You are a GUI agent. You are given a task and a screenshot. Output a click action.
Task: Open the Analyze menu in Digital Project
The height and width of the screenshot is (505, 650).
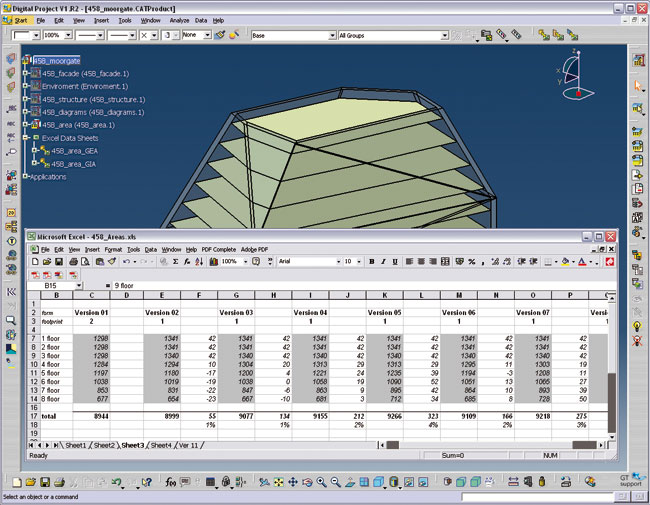(x=179, y=20)
